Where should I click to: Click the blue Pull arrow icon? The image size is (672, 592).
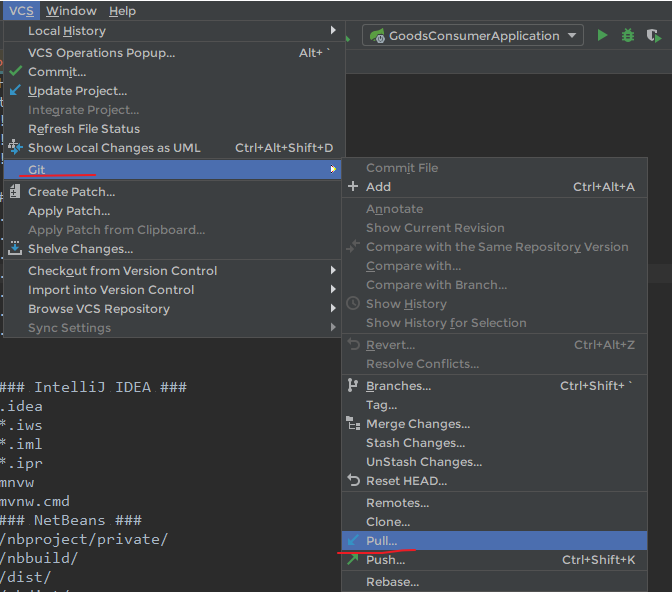coord(353,540)
